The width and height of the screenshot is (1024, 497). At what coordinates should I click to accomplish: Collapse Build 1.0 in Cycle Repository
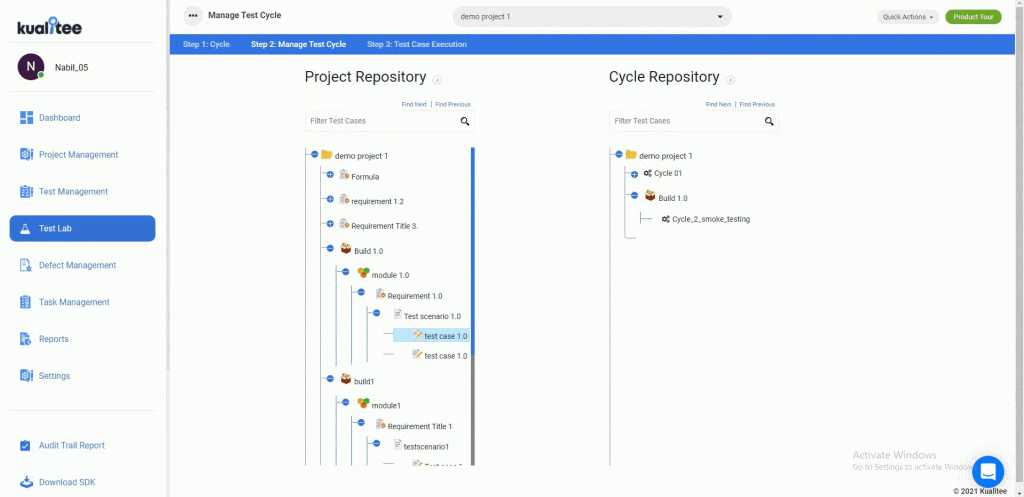634,195
